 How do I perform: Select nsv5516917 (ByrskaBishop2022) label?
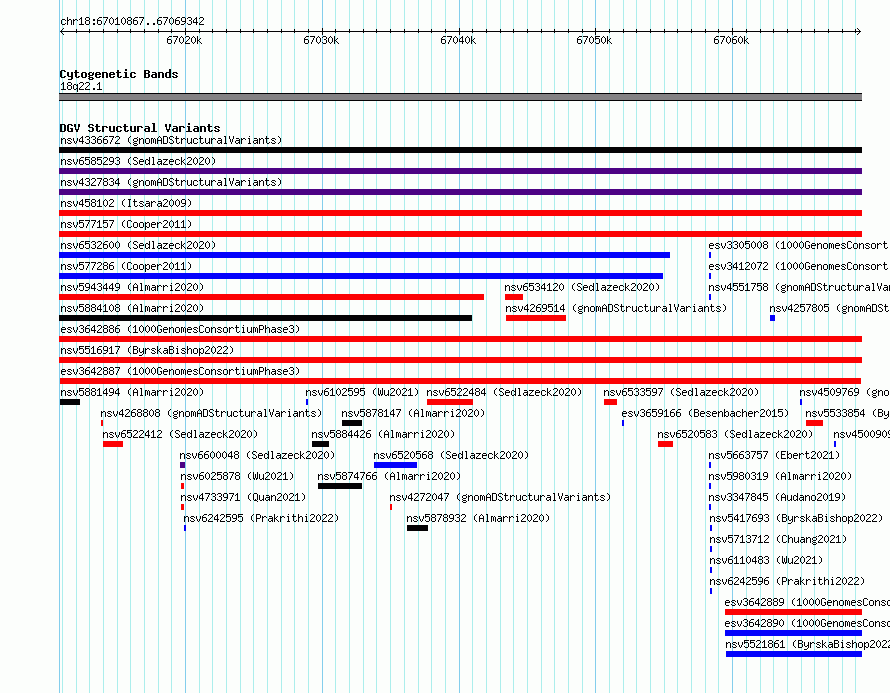click(x=147, y=350)
